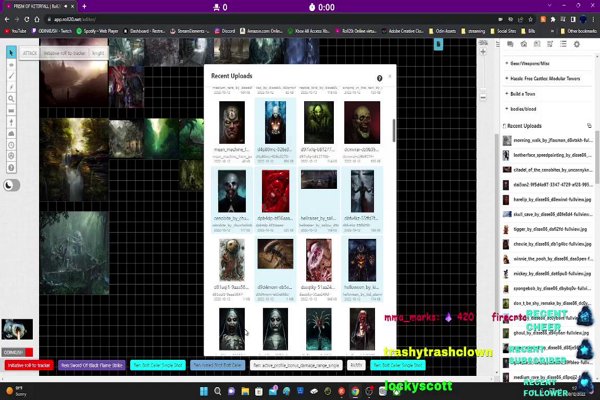Click spongebob_by_disse86 upload in sidebar
The height and width of the screenshot is (400, 600).
click(x=548, y=289)
